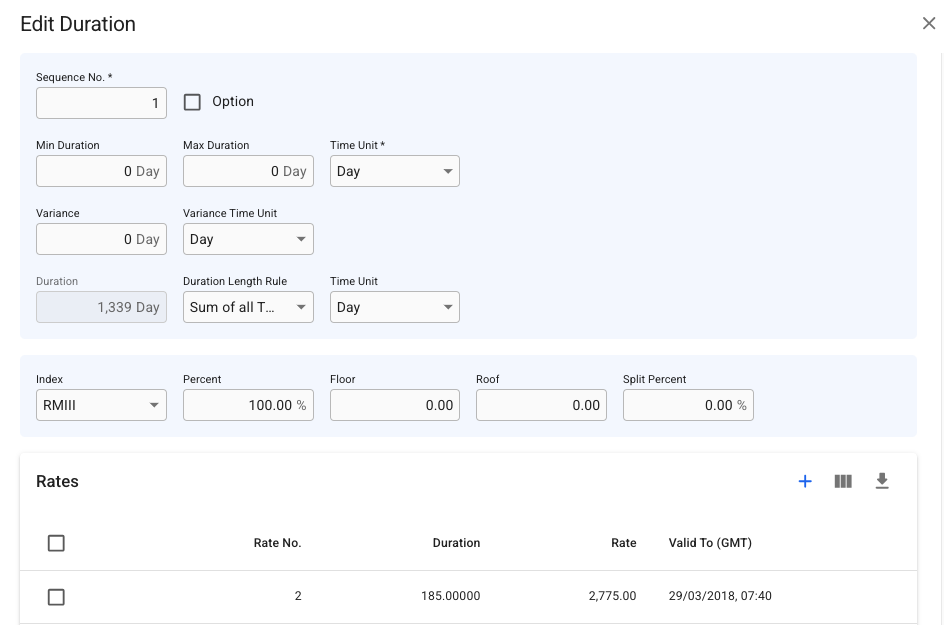Open the Time Unit dropdown beside Max Duration

click(394, 171)
